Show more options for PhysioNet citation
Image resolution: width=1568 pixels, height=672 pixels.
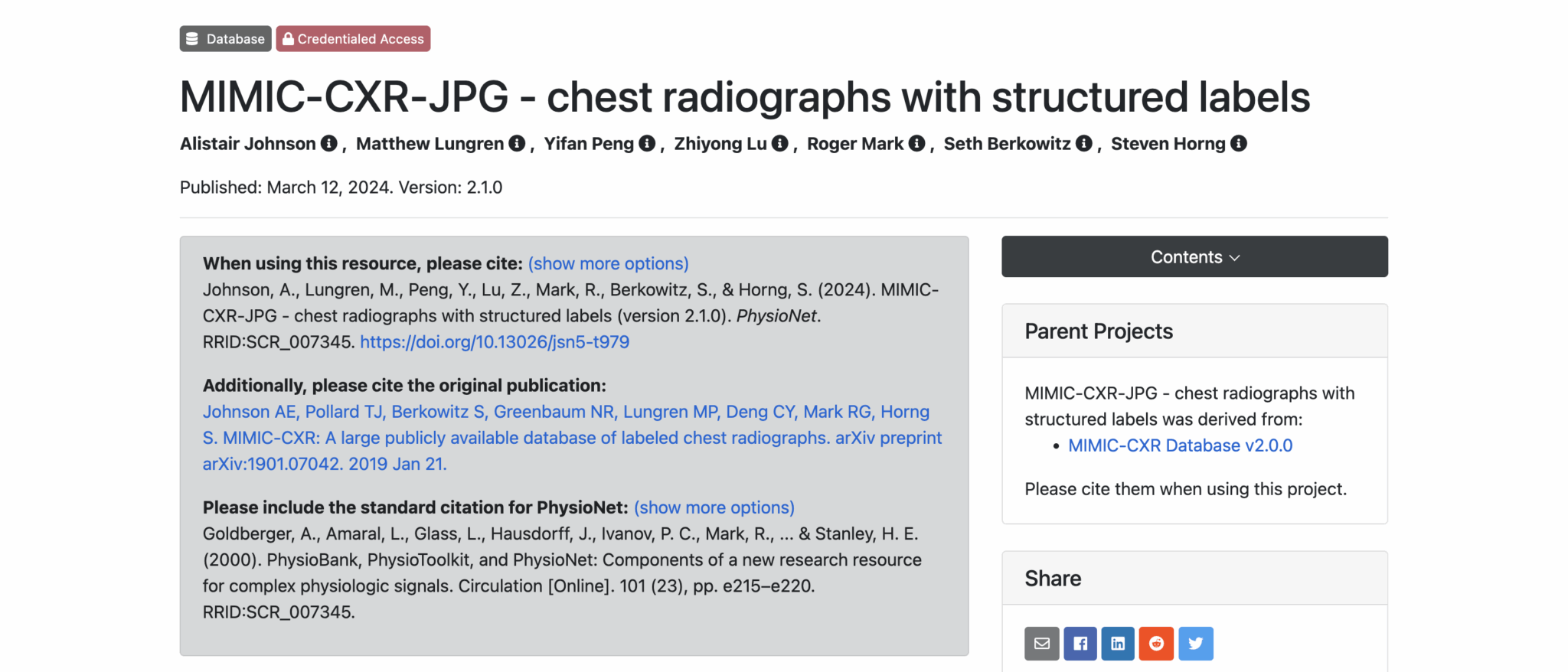pos(714,508)
